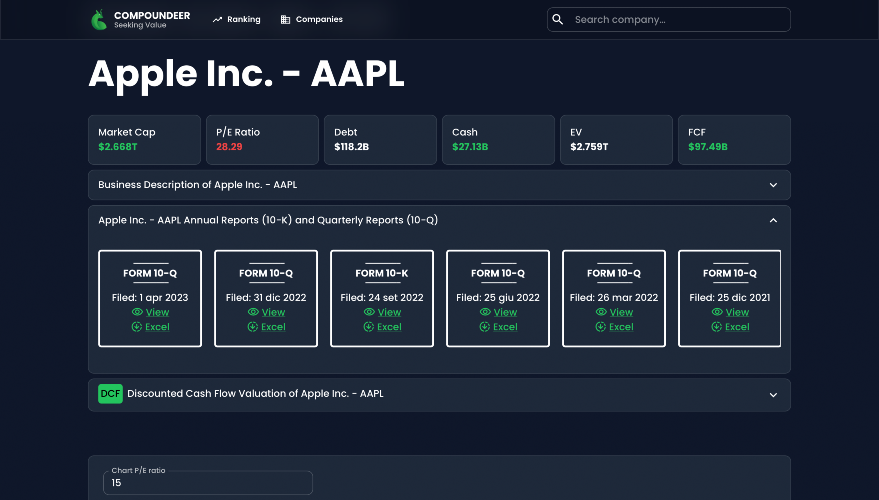Select the Cash $27.13B card
Image resolution: width=879 pixels, height=500 pixels.
point(498,140)
